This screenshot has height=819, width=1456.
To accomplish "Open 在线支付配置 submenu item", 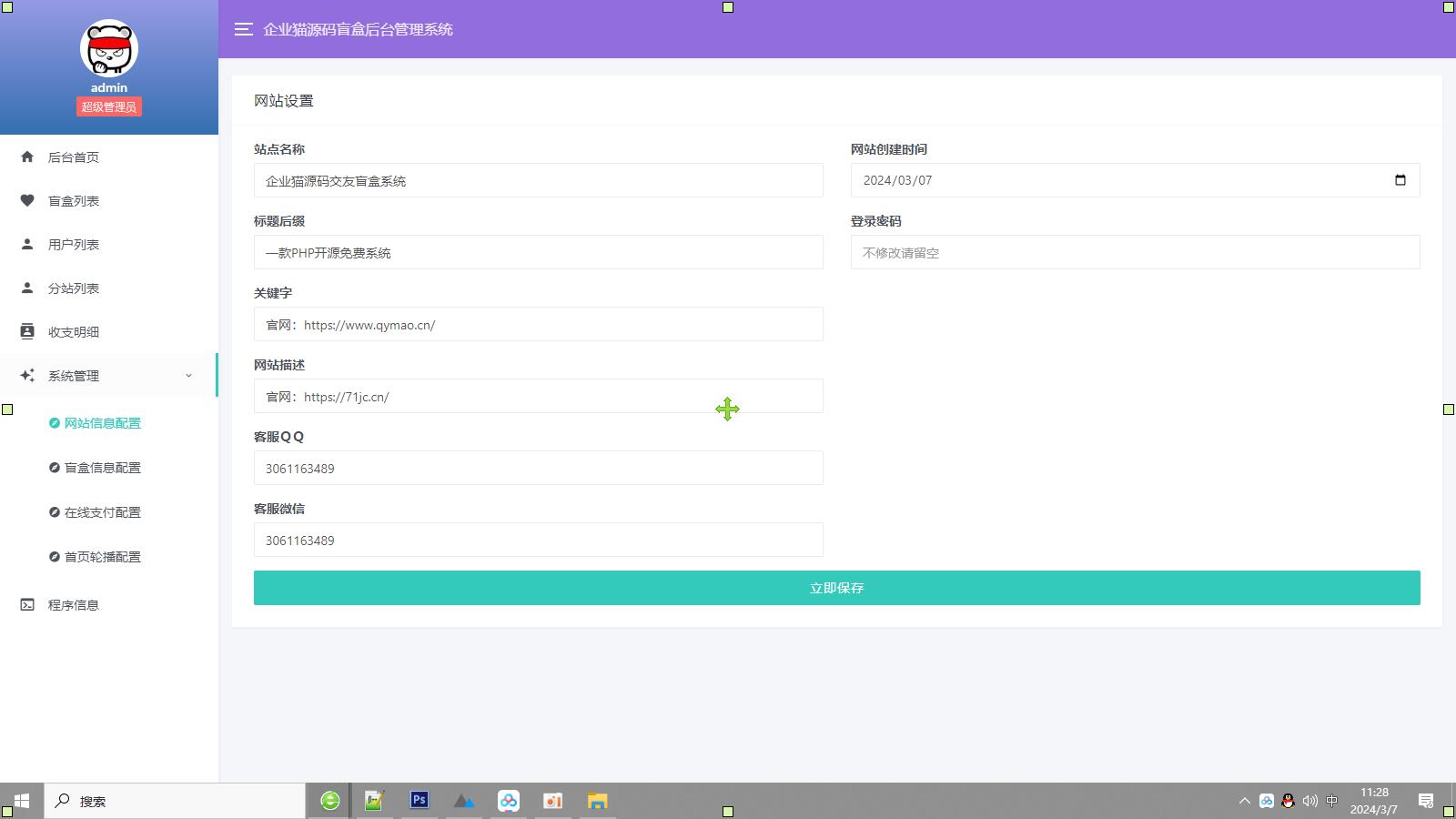I will [102, 512].
